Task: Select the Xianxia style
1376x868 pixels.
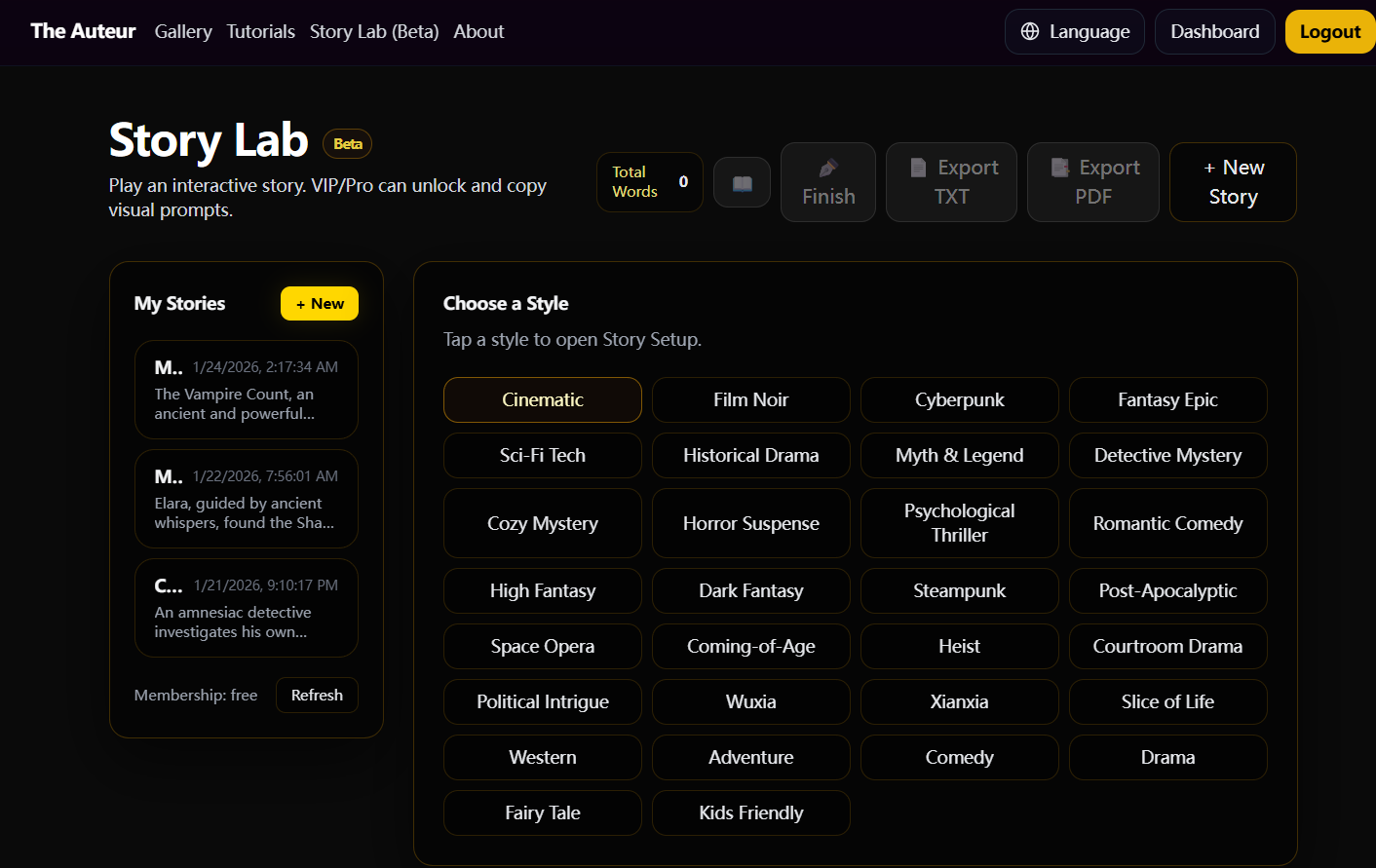Action: click(960, 701)
